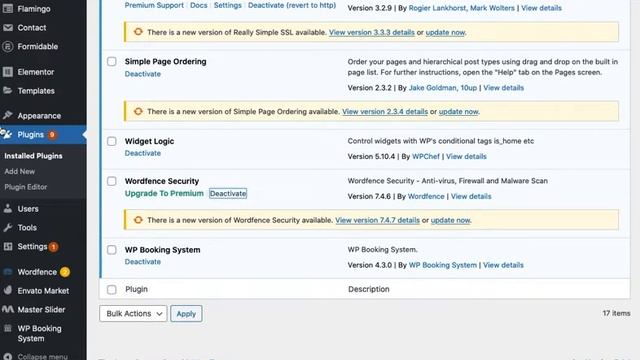Update Simple Page Ordering now
This screenshot has width=640, height=360.
(458, 111)
